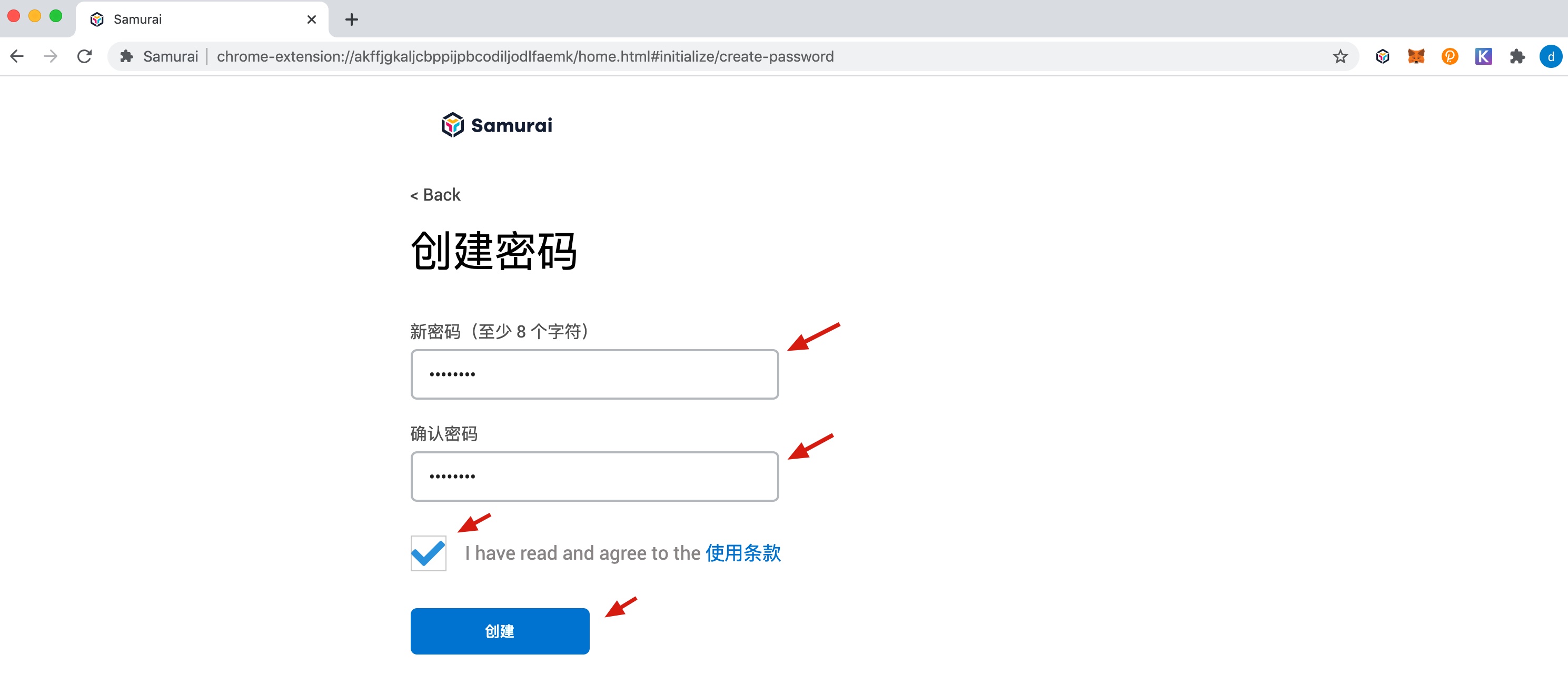Click the new password input field
This screenshot has height=694, width=1568.
coord(595,374)
